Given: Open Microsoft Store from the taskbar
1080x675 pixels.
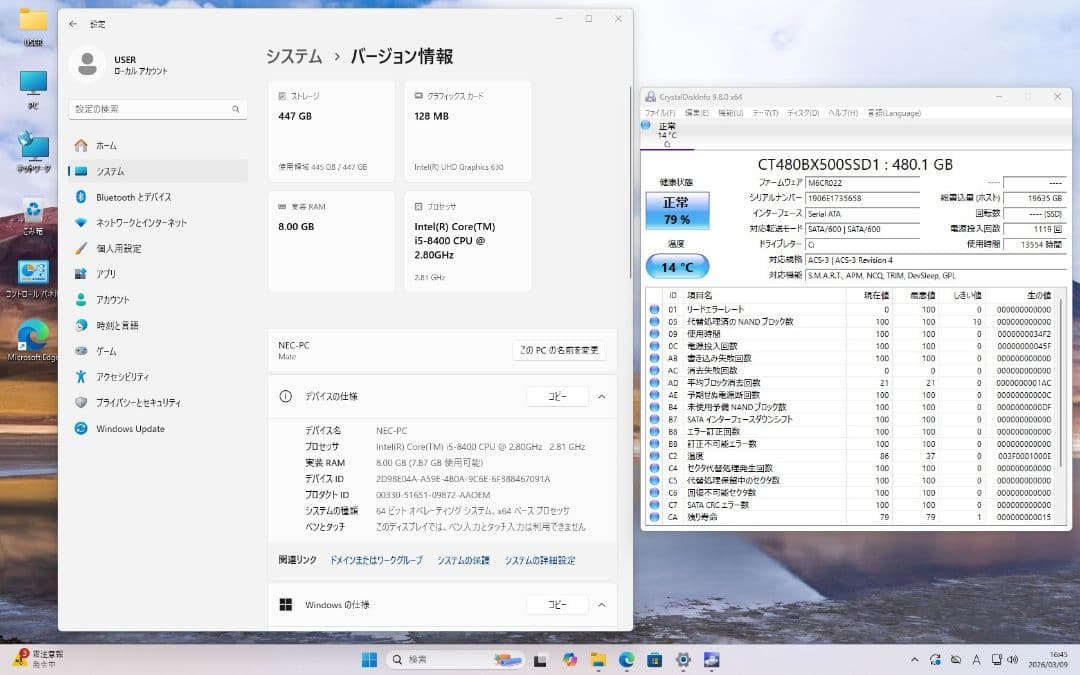Looking at the screenshot, I should (x=654, y=659).
